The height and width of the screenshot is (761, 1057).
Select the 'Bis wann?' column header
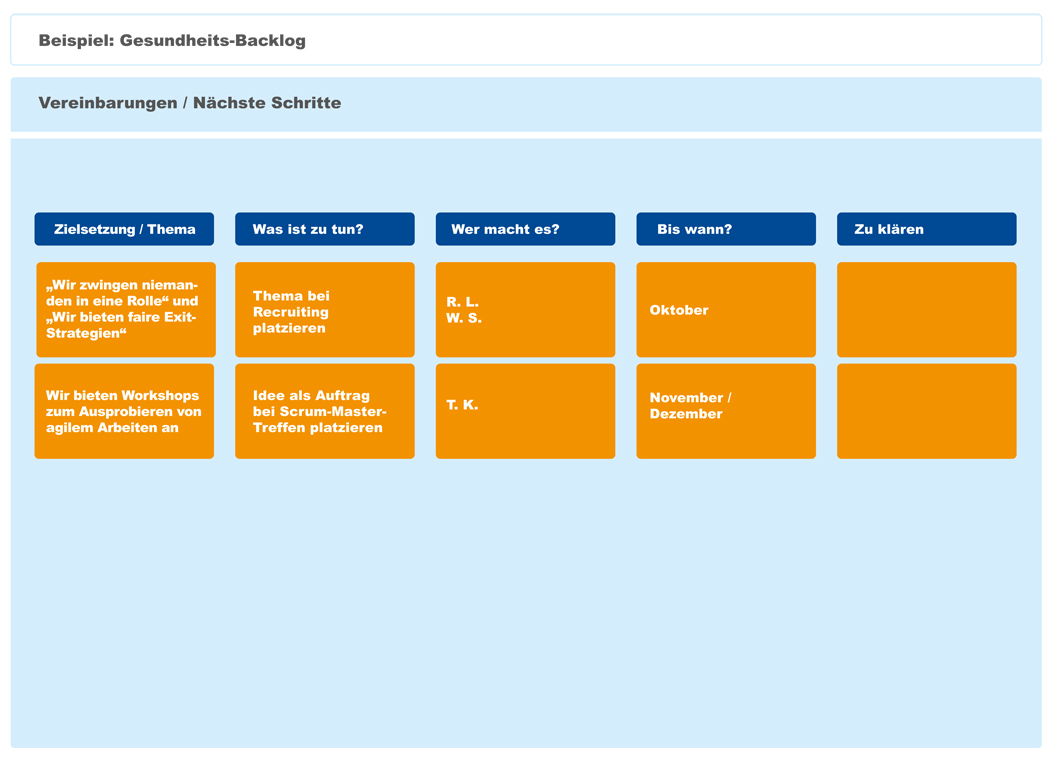(726, 229)
